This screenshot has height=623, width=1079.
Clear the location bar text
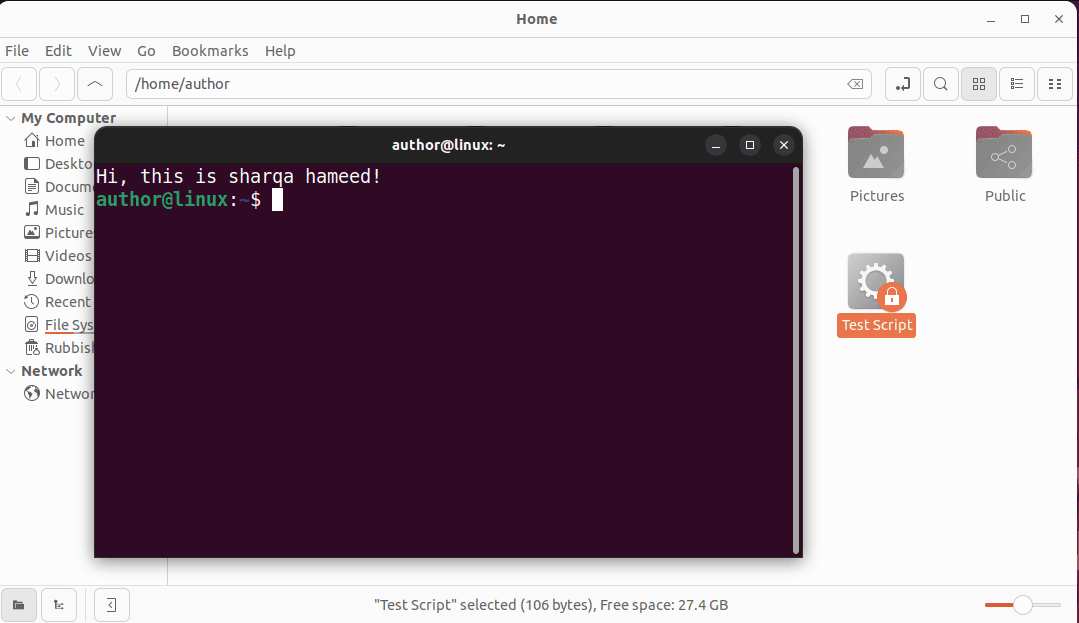(x=855, y=84)
